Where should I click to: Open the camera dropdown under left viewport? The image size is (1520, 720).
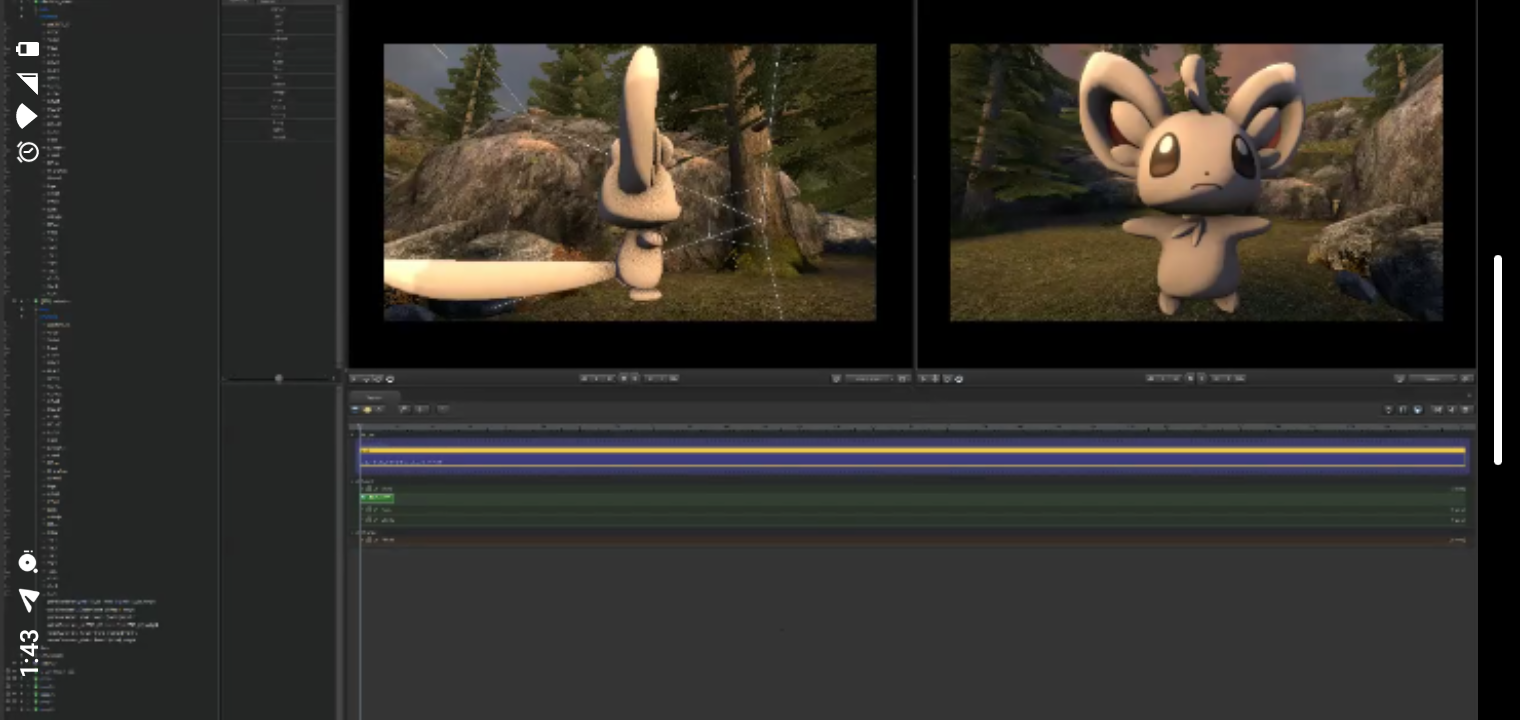pos(869,378)
